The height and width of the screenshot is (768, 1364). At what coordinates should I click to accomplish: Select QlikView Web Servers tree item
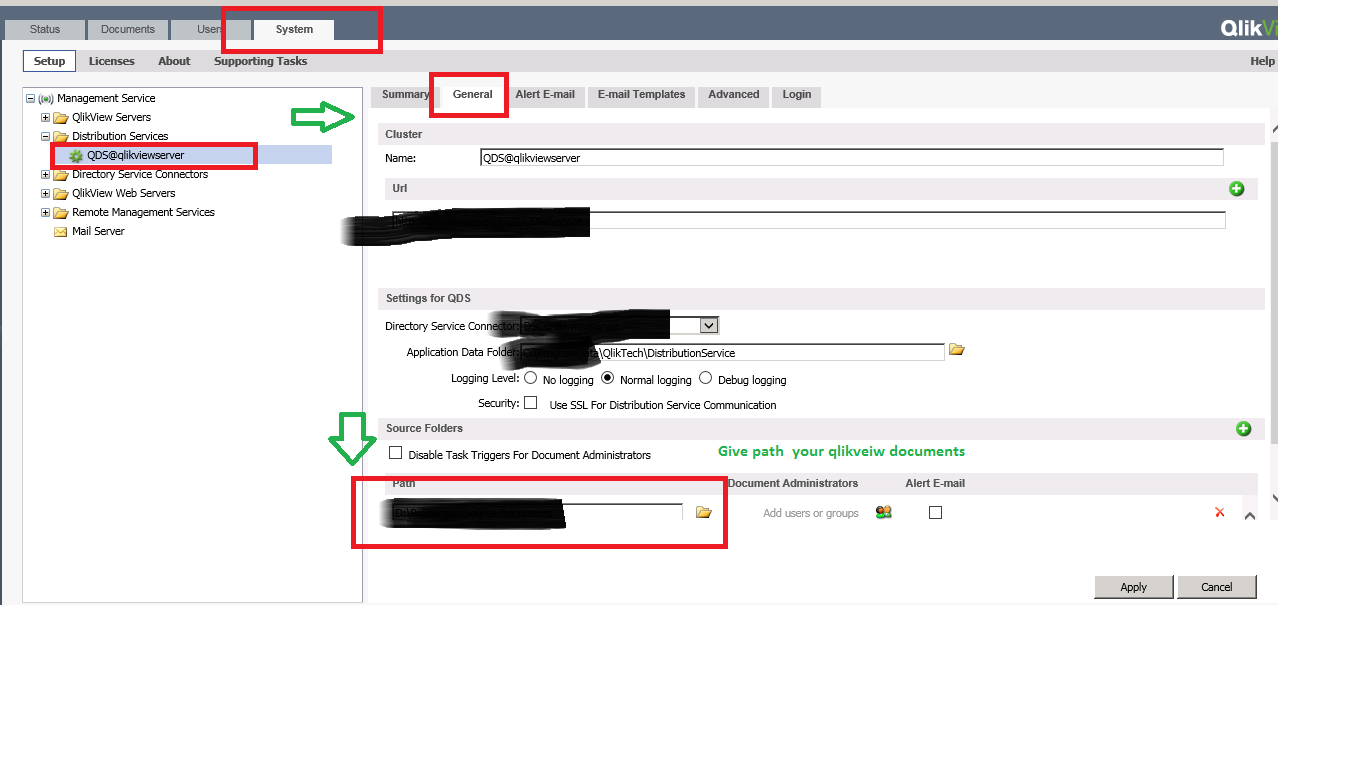(x=123, y=193)
